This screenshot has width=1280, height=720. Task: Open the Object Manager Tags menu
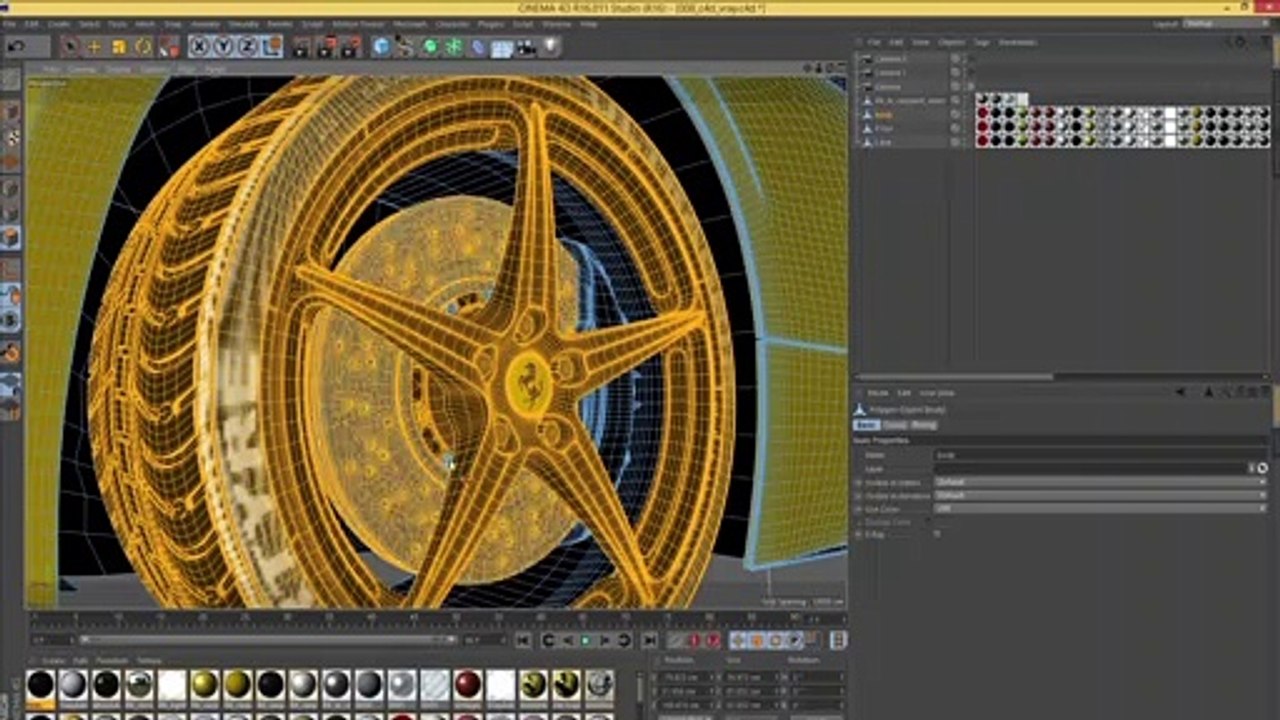(x=982, y=42)
